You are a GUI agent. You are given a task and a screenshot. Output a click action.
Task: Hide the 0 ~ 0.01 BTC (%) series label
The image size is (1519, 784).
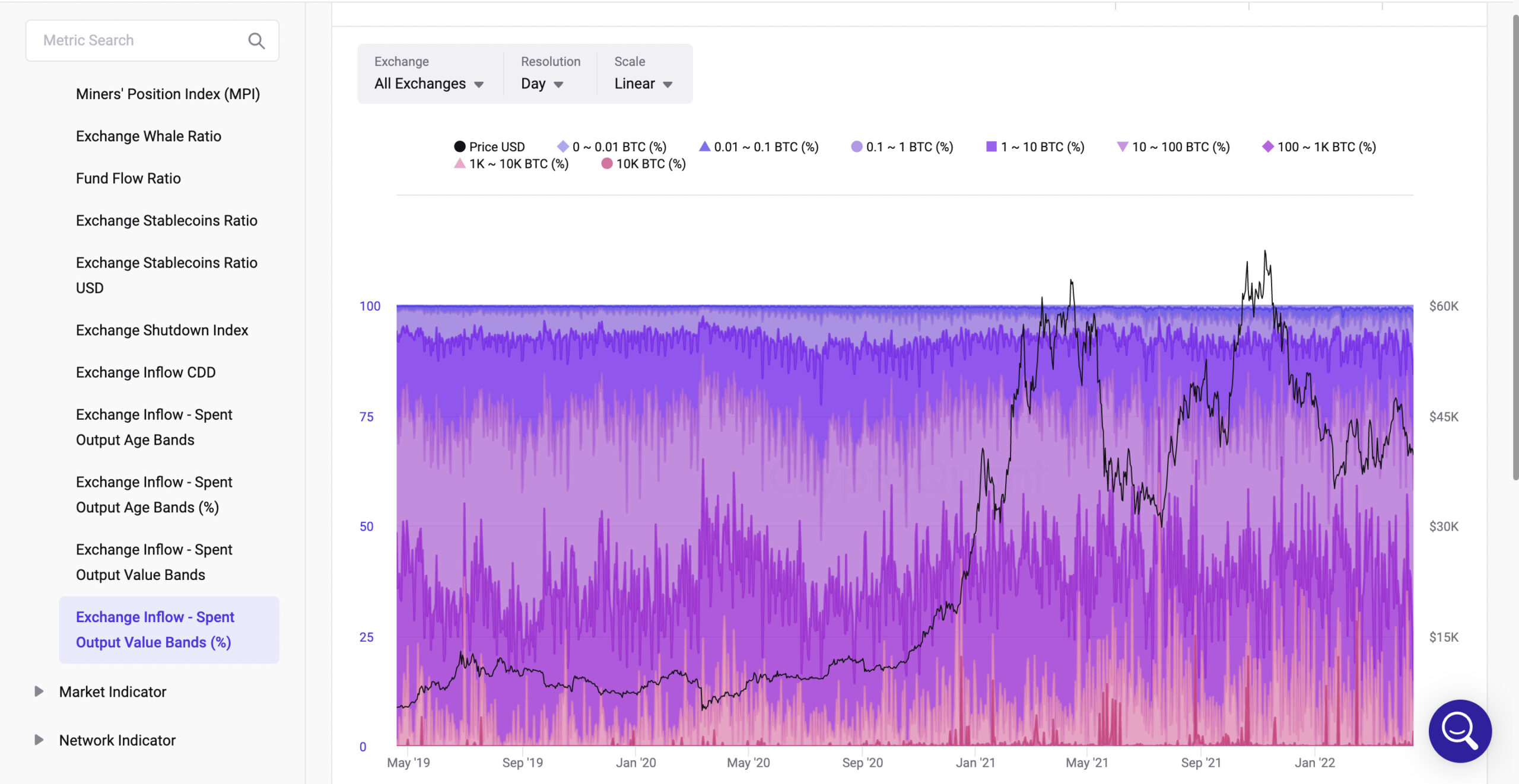[619, 146]
